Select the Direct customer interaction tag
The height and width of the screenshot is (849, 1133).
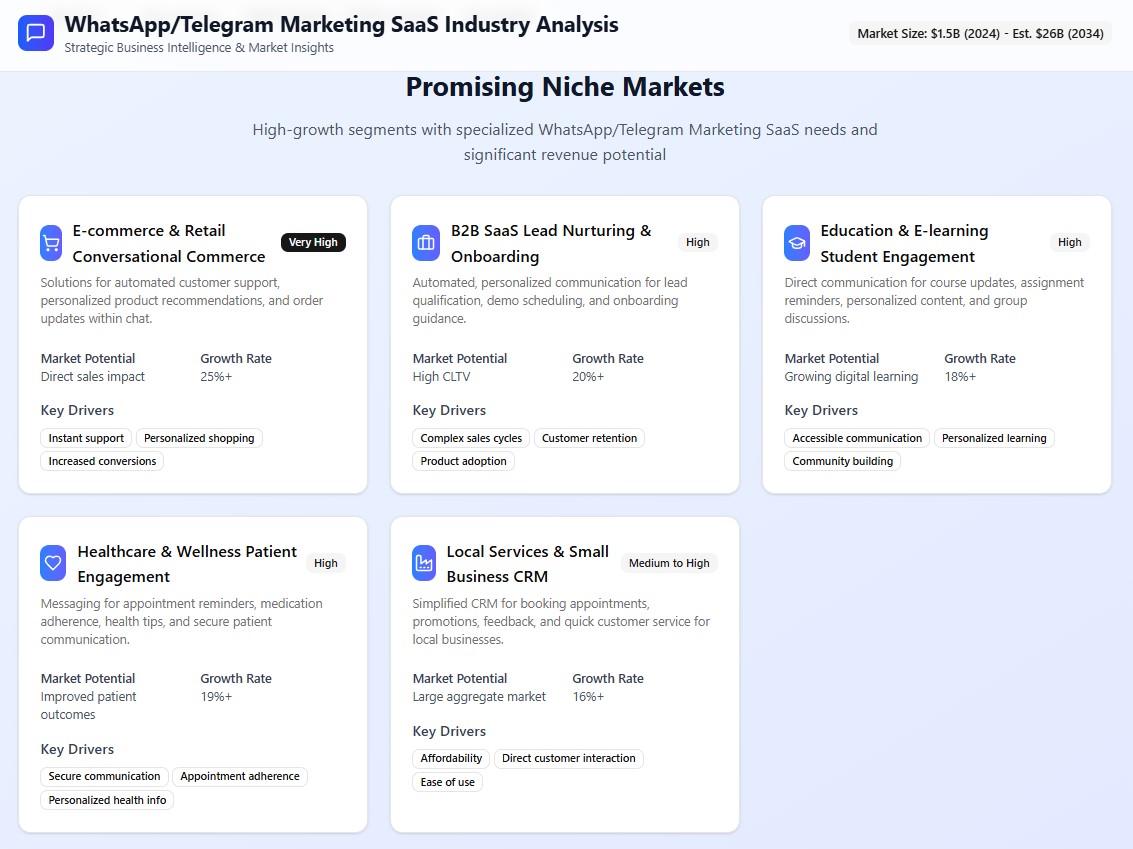[x=568, y=758]
